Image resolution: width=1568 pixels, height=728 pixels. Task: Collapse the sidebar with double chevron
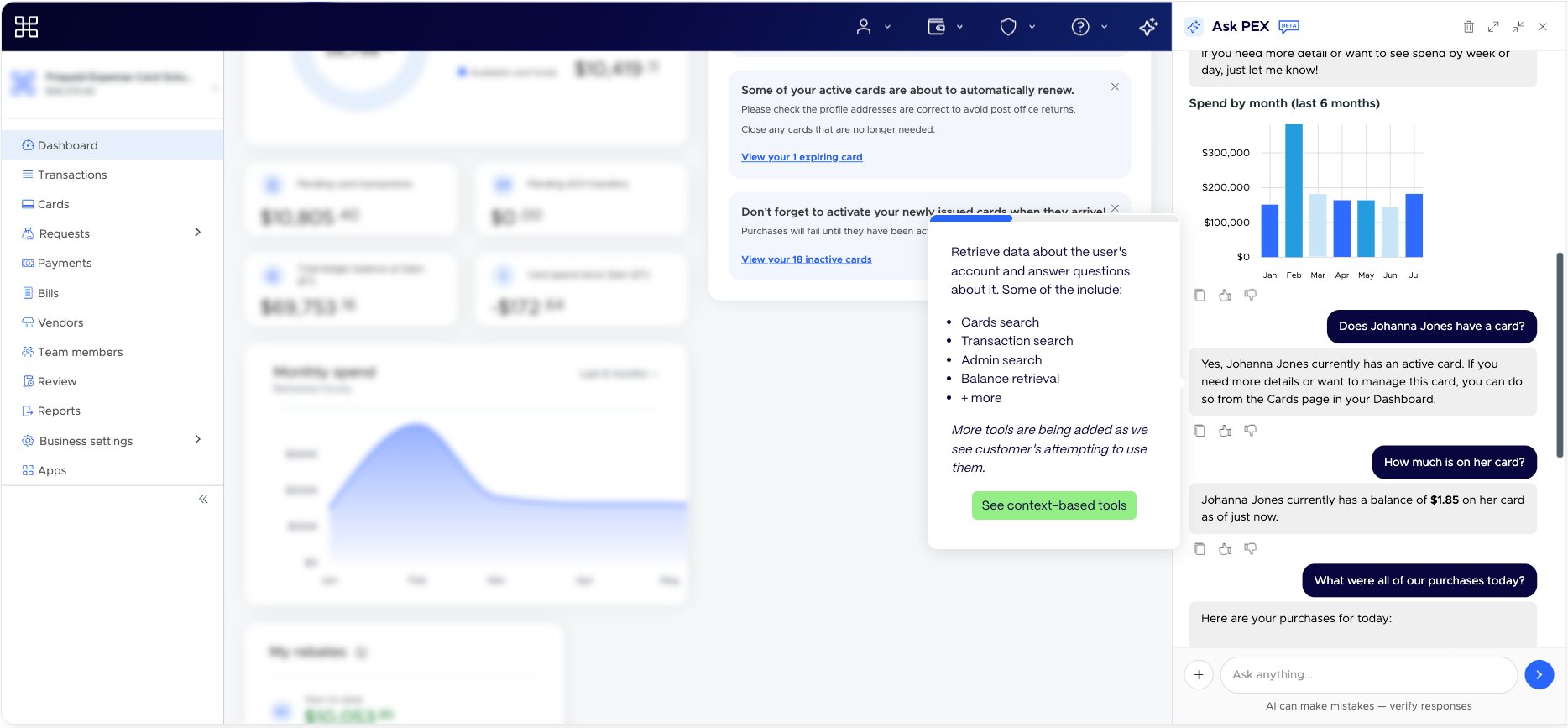tap(203, 499)
